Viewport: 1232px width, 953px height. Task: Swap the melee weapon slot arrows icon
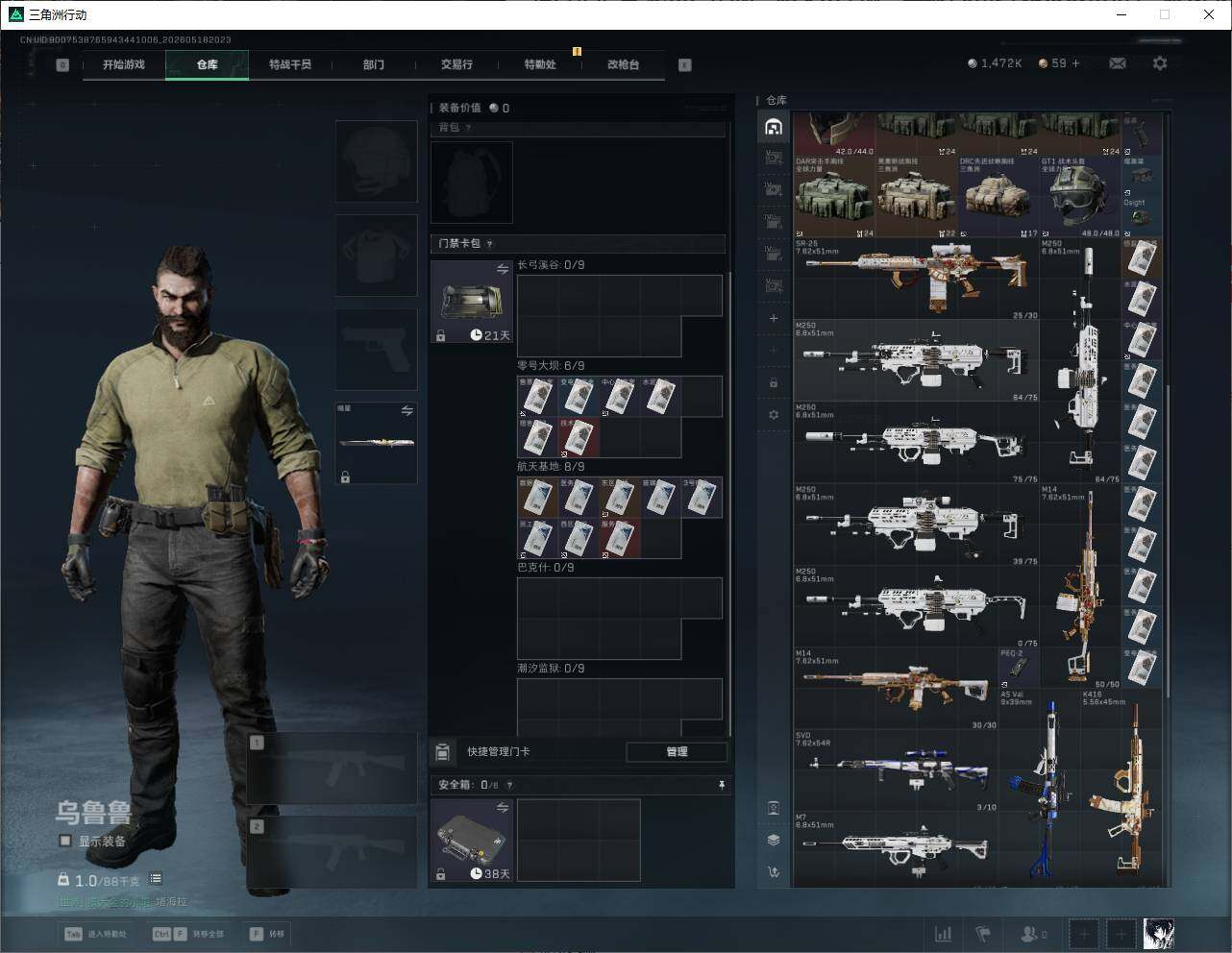tap(407, 411)
